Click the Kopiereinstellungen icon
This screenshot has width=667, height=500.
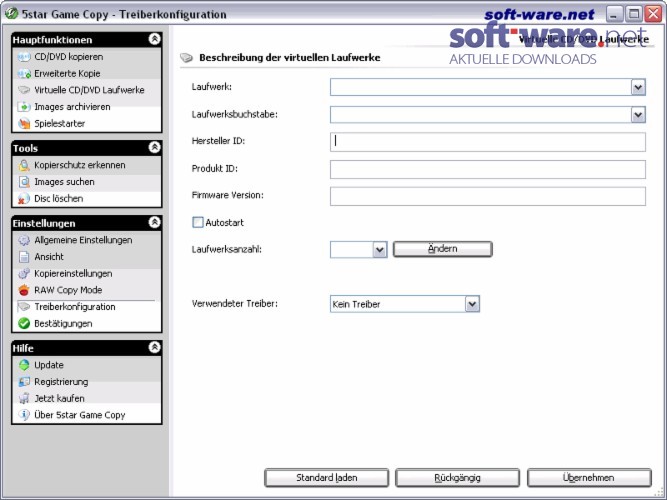(x=24, y=274)
